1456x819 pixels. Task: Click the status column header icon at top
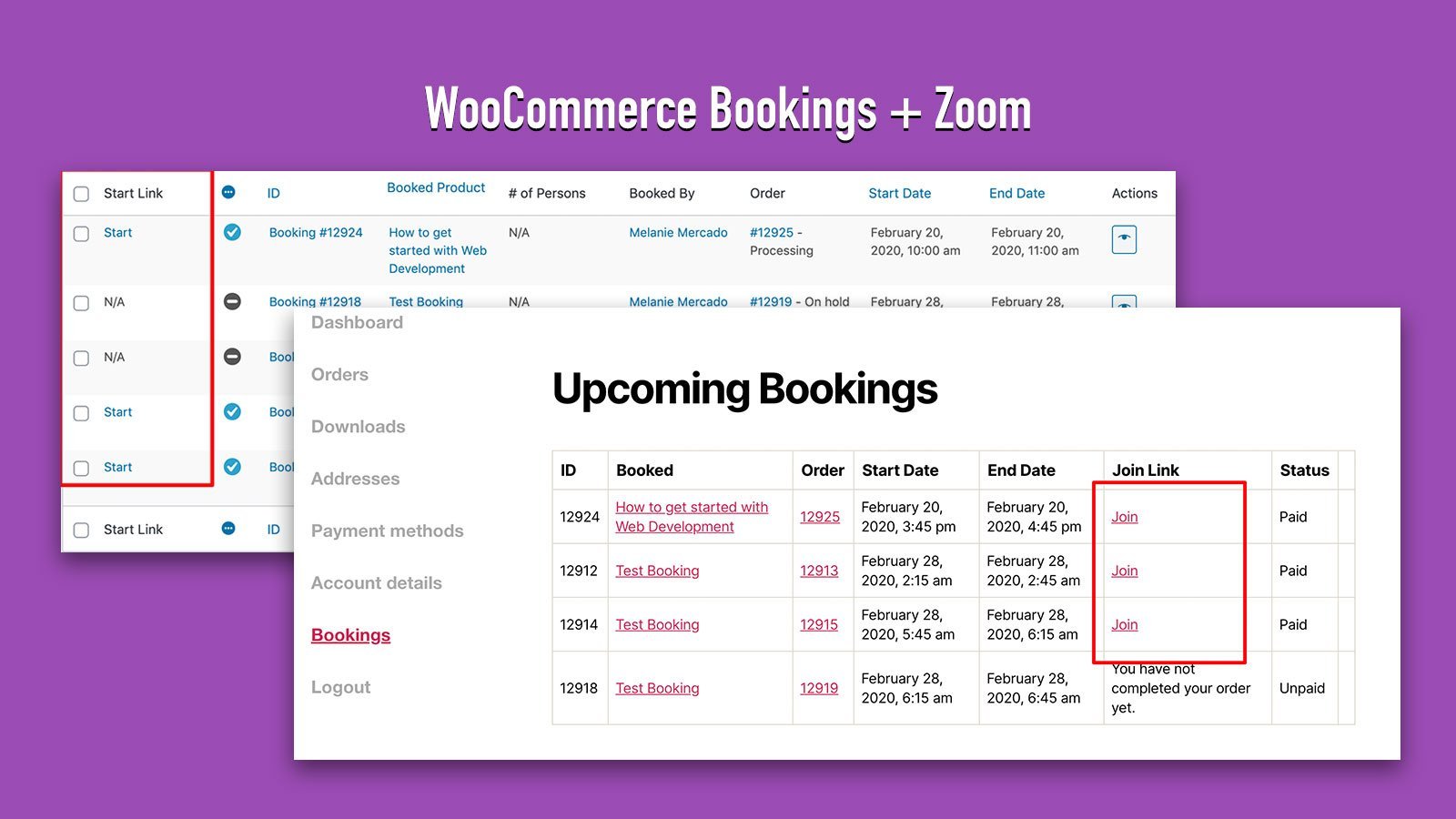pos(228,192)
